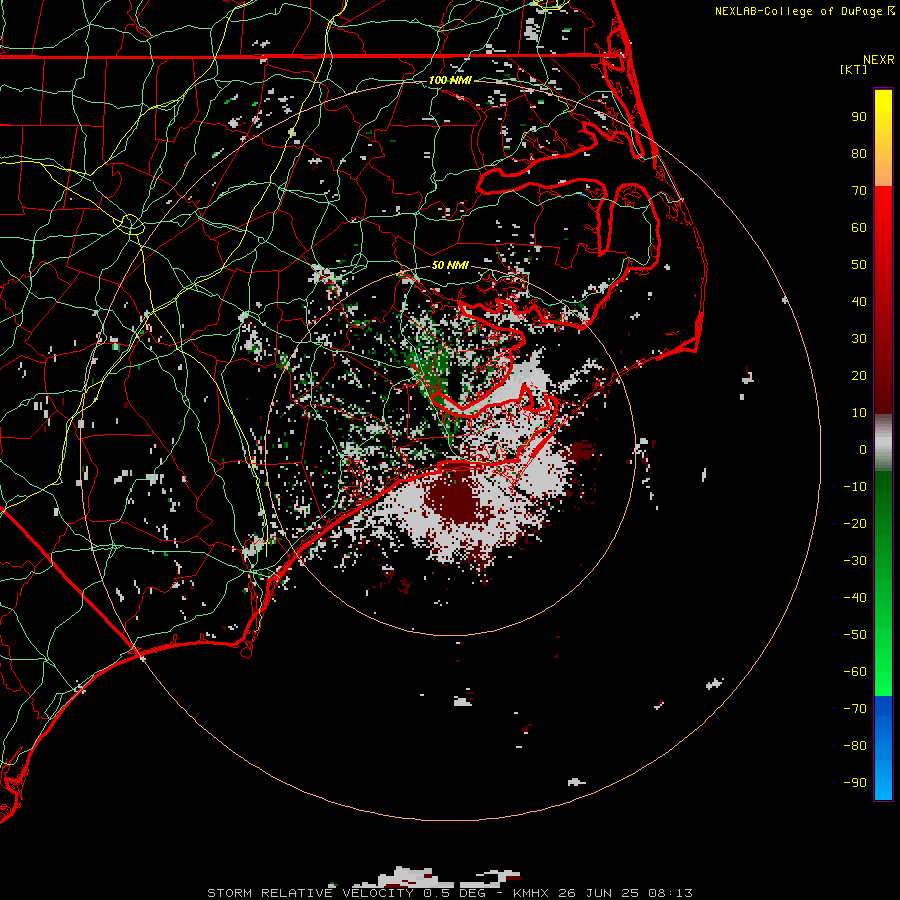The height and width of the screenshot is (900, 900).
Task: Click STORM RELATIVE VELOCITY 0.5 DEG caption
Action: coord(346,893)
